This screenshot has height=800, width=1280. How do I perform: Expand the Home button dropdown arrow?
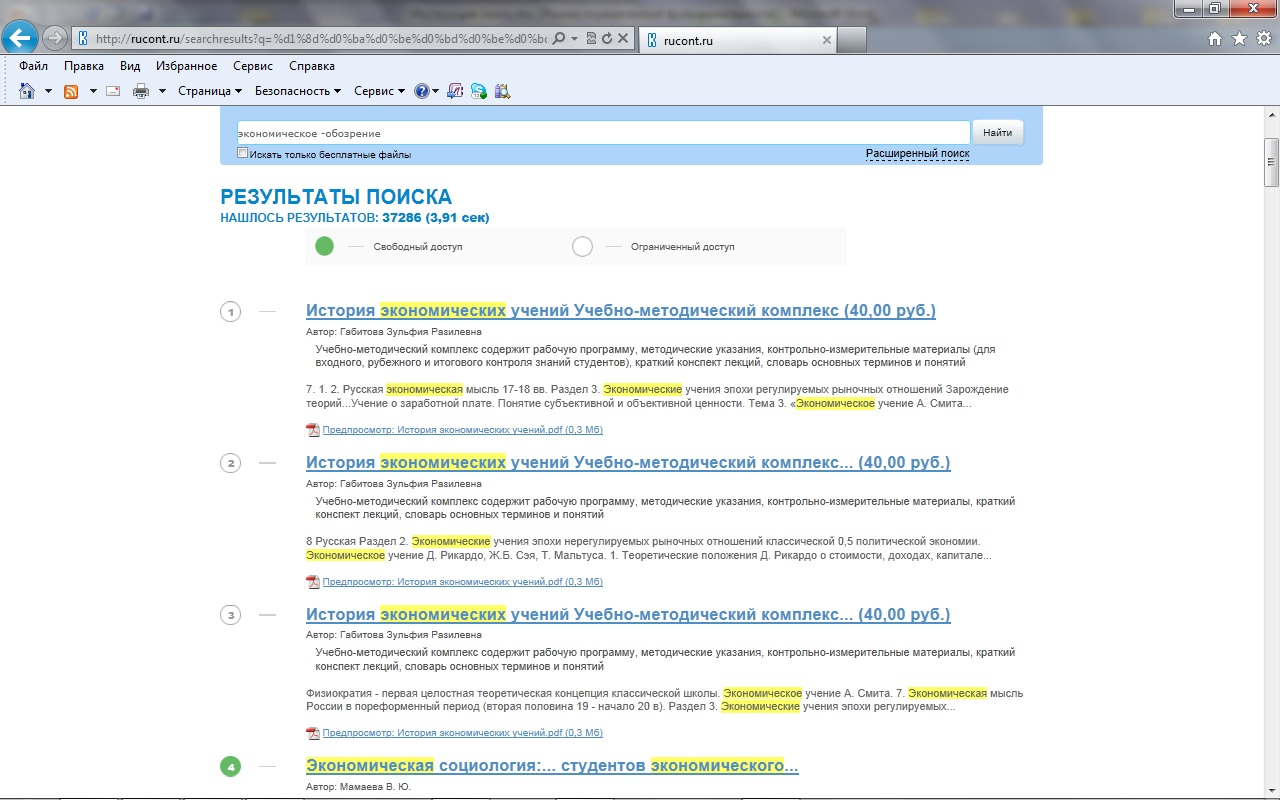[x=48, y=91]
